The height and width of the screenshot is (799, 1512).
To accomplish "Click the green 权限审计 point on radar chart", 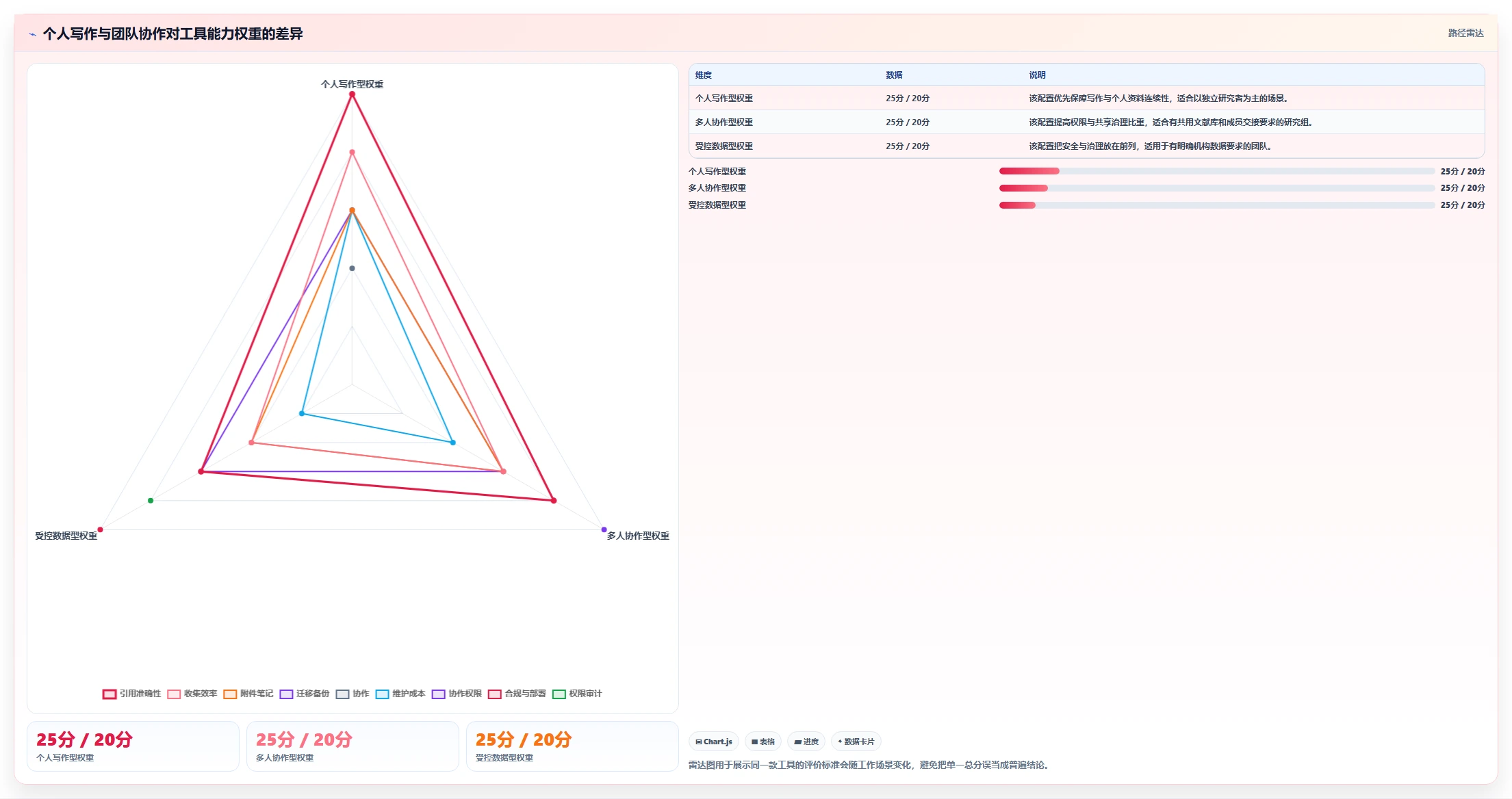I will [151, 501].
